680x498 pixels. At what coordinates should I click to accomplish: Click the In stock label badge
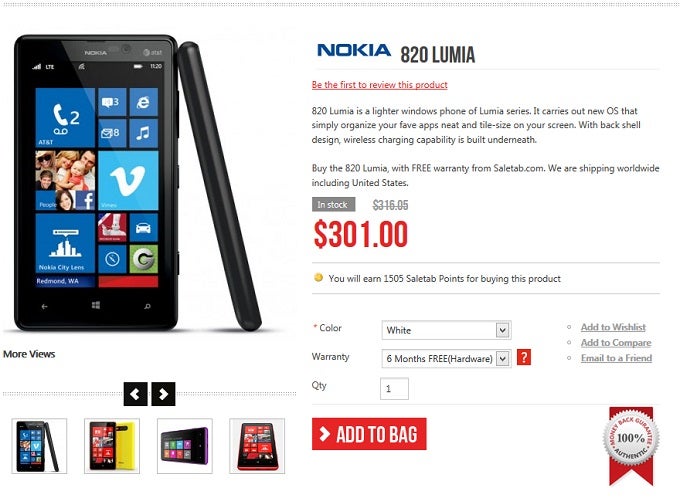click(333, 204)
